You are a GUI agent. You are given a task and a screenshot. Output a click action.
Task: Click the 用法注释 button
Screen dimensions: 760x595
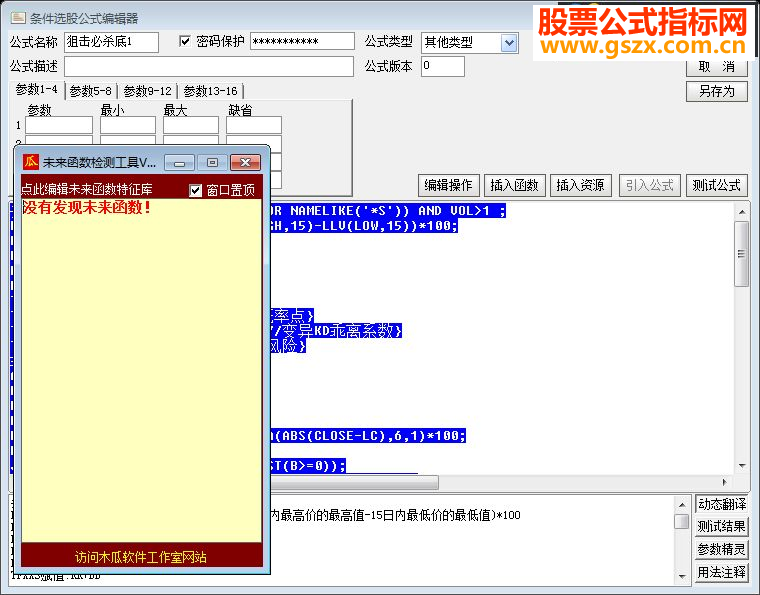pyautogui.click(x=721, y=572)
